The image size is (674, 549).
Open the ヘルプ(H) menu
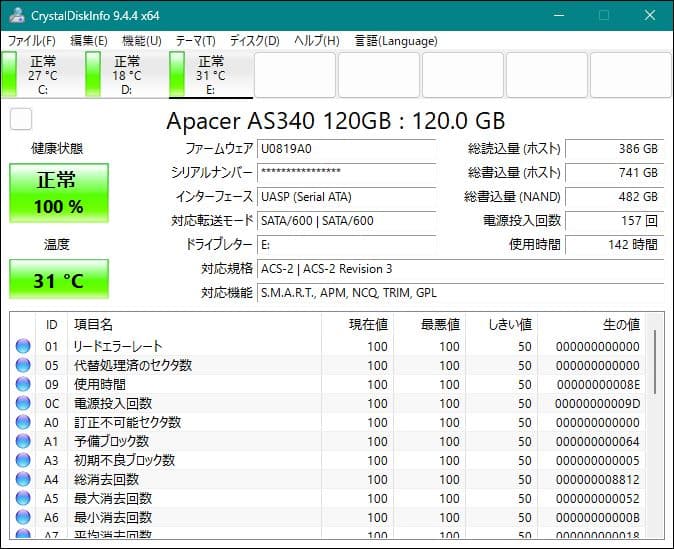[x=317, y=41]
